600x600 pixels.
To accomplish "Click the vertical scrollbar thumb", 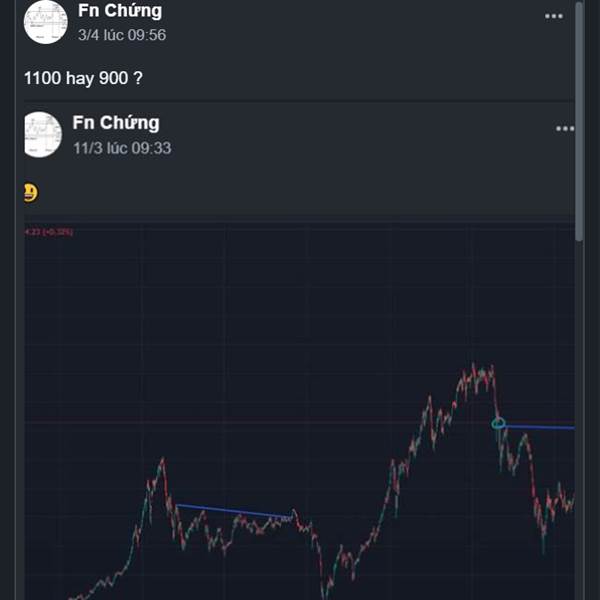I will pos(580,120).
